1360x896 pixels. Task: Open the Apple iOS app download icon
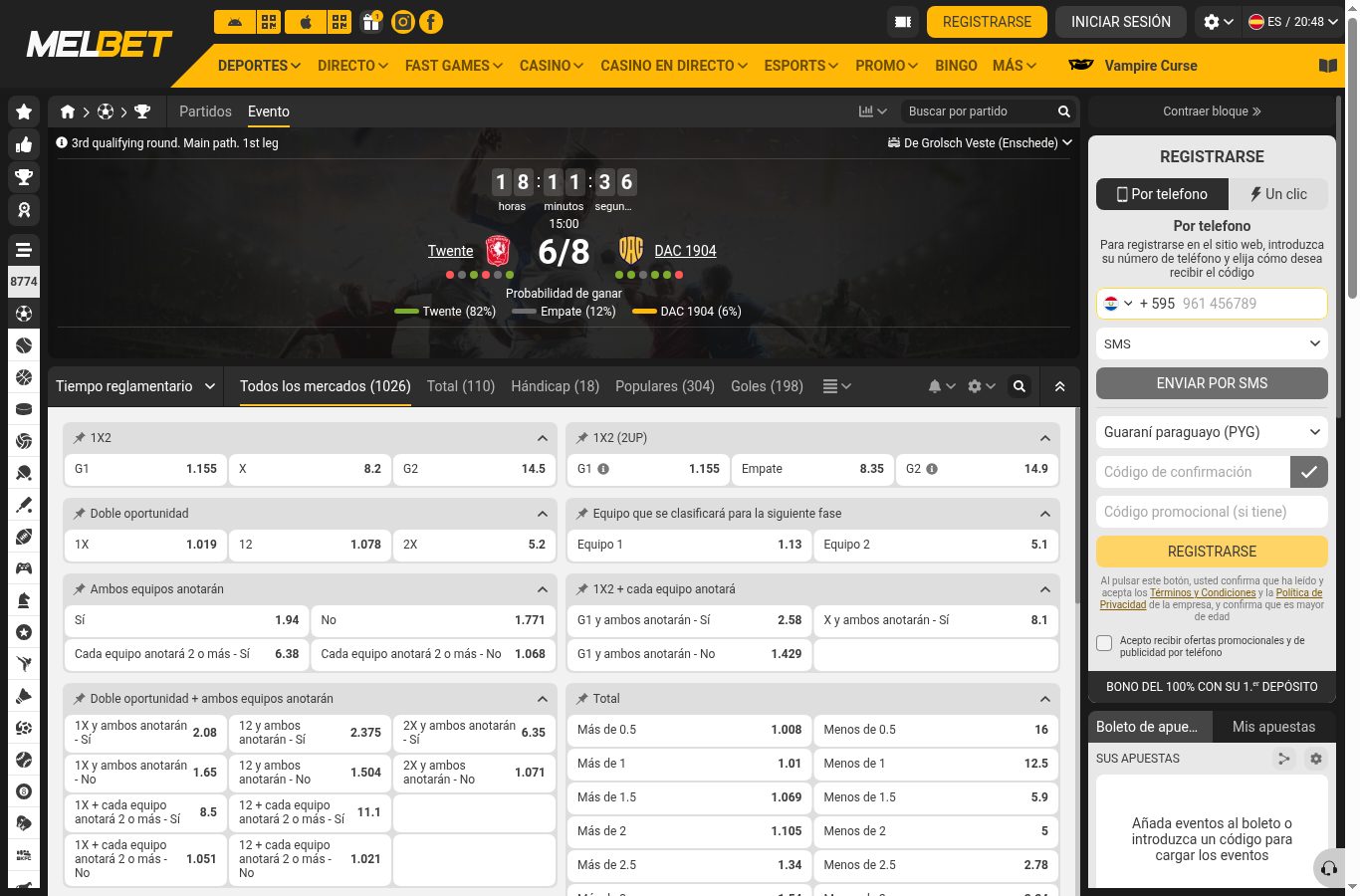(306, 22)
